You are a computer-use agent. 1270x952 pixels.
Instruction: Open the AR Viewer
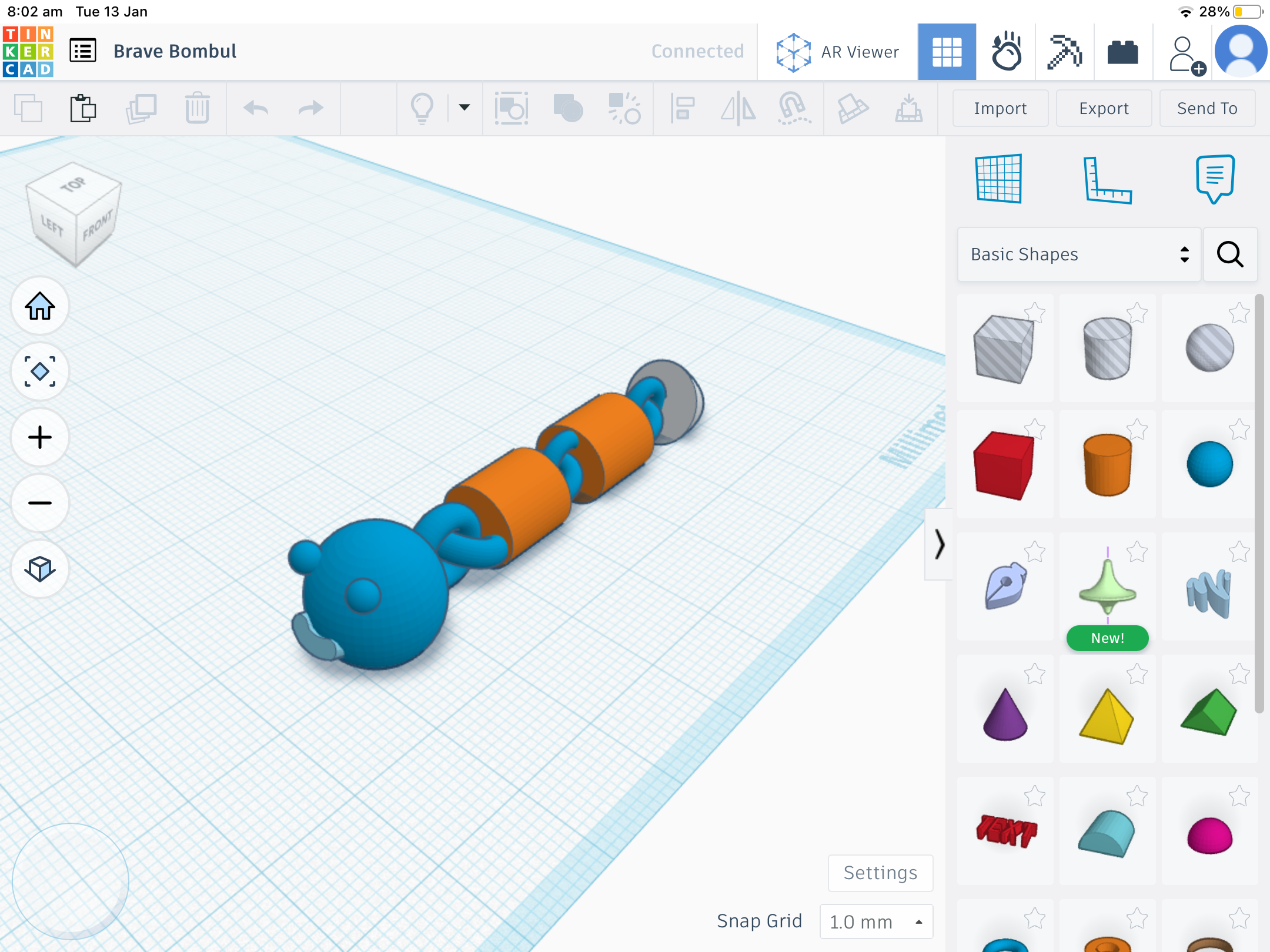pos(837,52)
